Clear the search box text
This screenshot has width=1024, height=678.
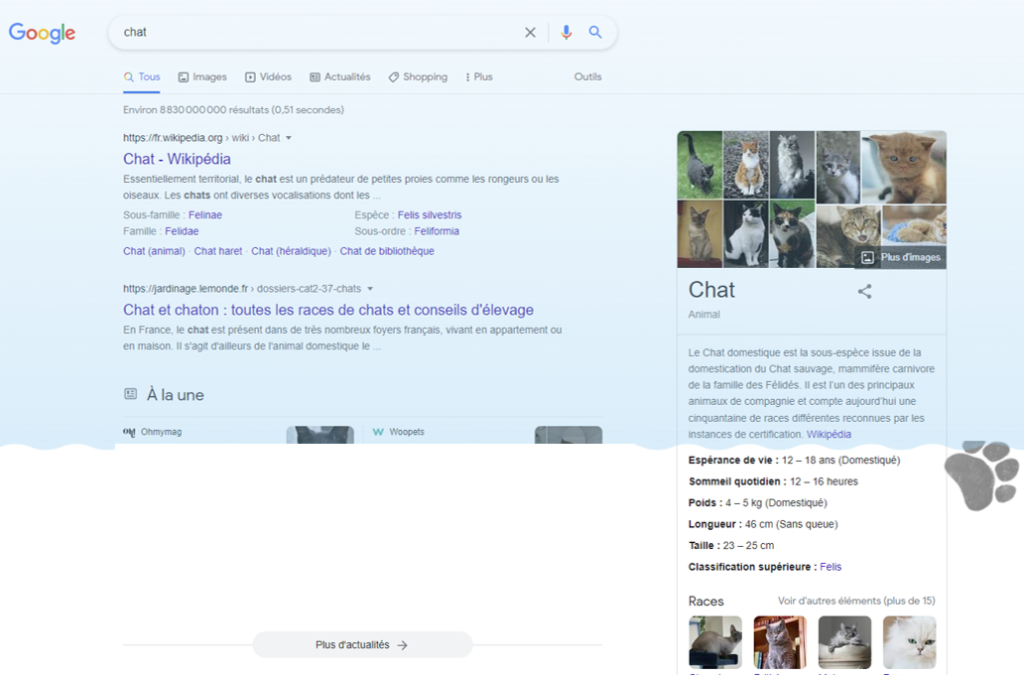(x=530, y=32)
